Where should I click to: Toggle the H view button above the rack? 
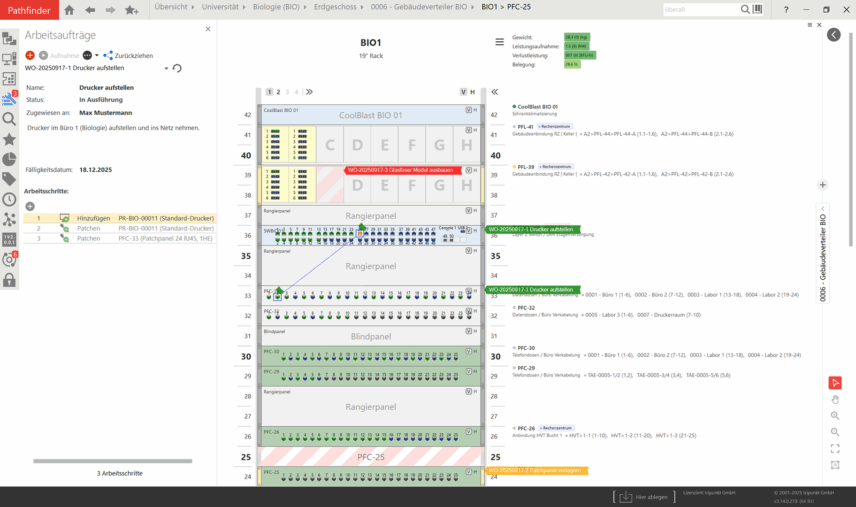[473, 92]
